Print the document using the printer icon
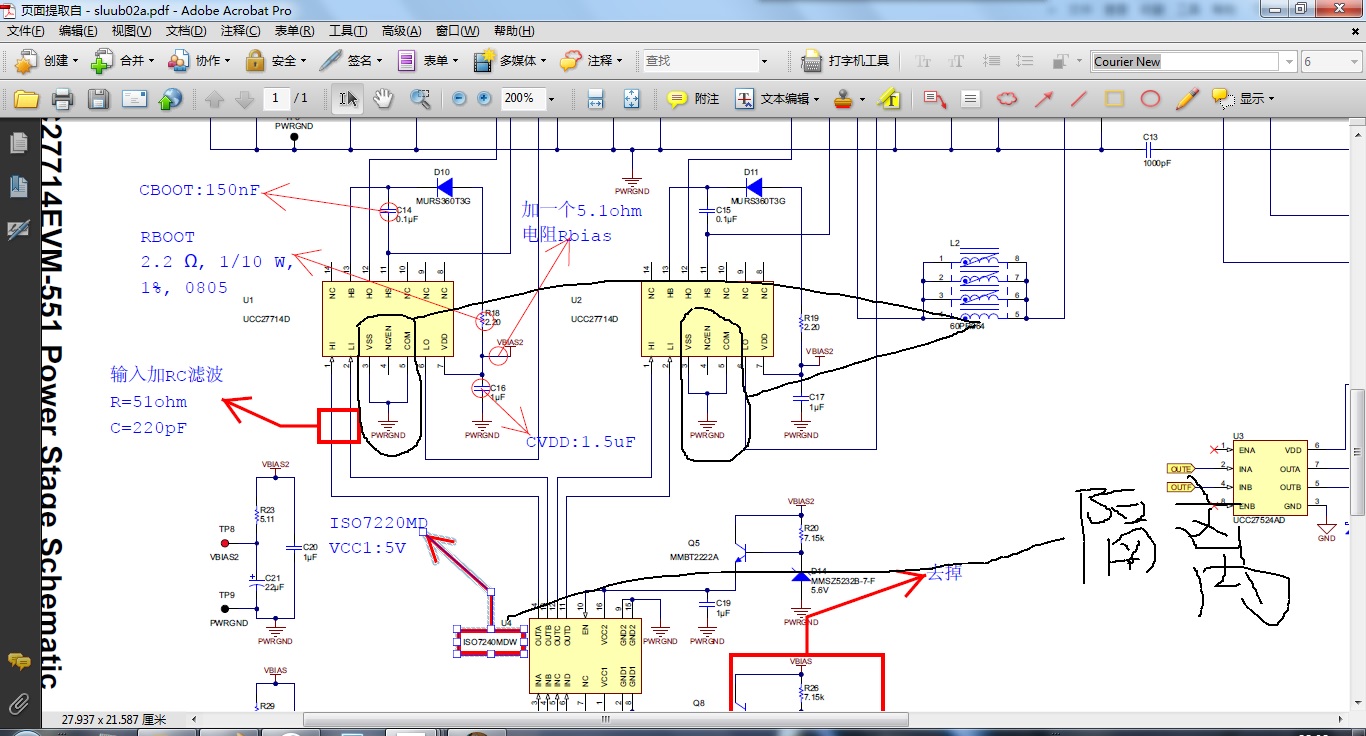1366x736 pixels. point(62,99)
